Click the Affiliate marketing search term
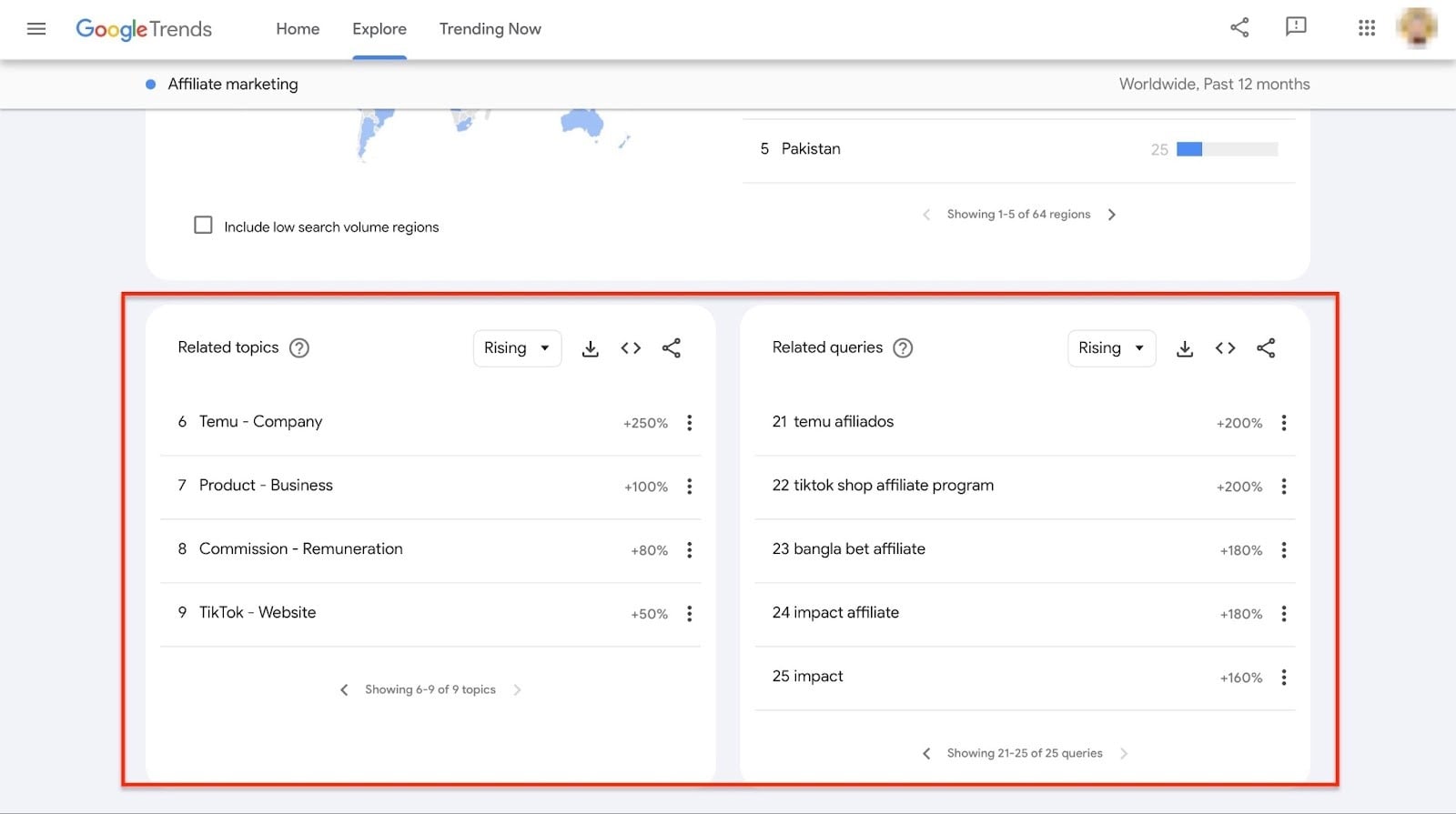 [x=233, y=84]
